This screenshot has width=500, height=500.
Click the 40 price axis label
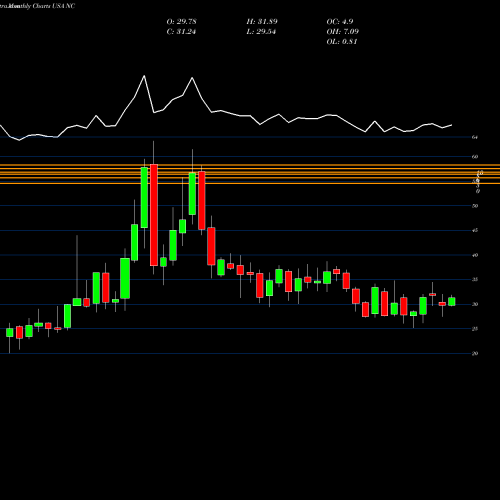475,255
